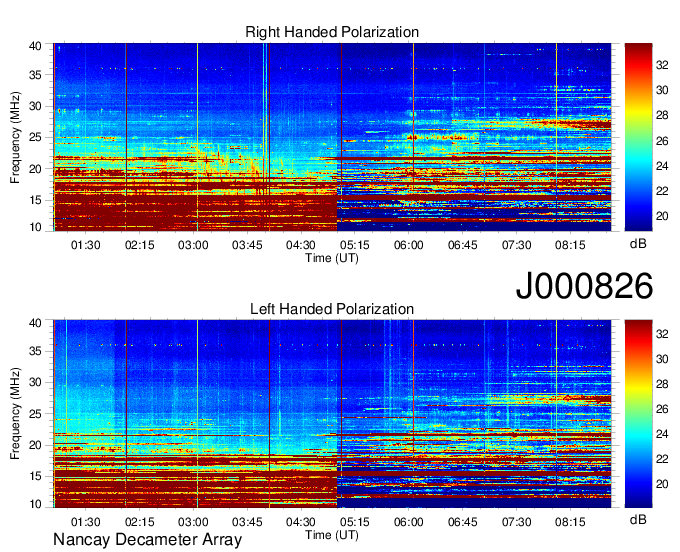
Task: Click 01:30 tick under Right Handed plot
Action: (x=85, y=245)
